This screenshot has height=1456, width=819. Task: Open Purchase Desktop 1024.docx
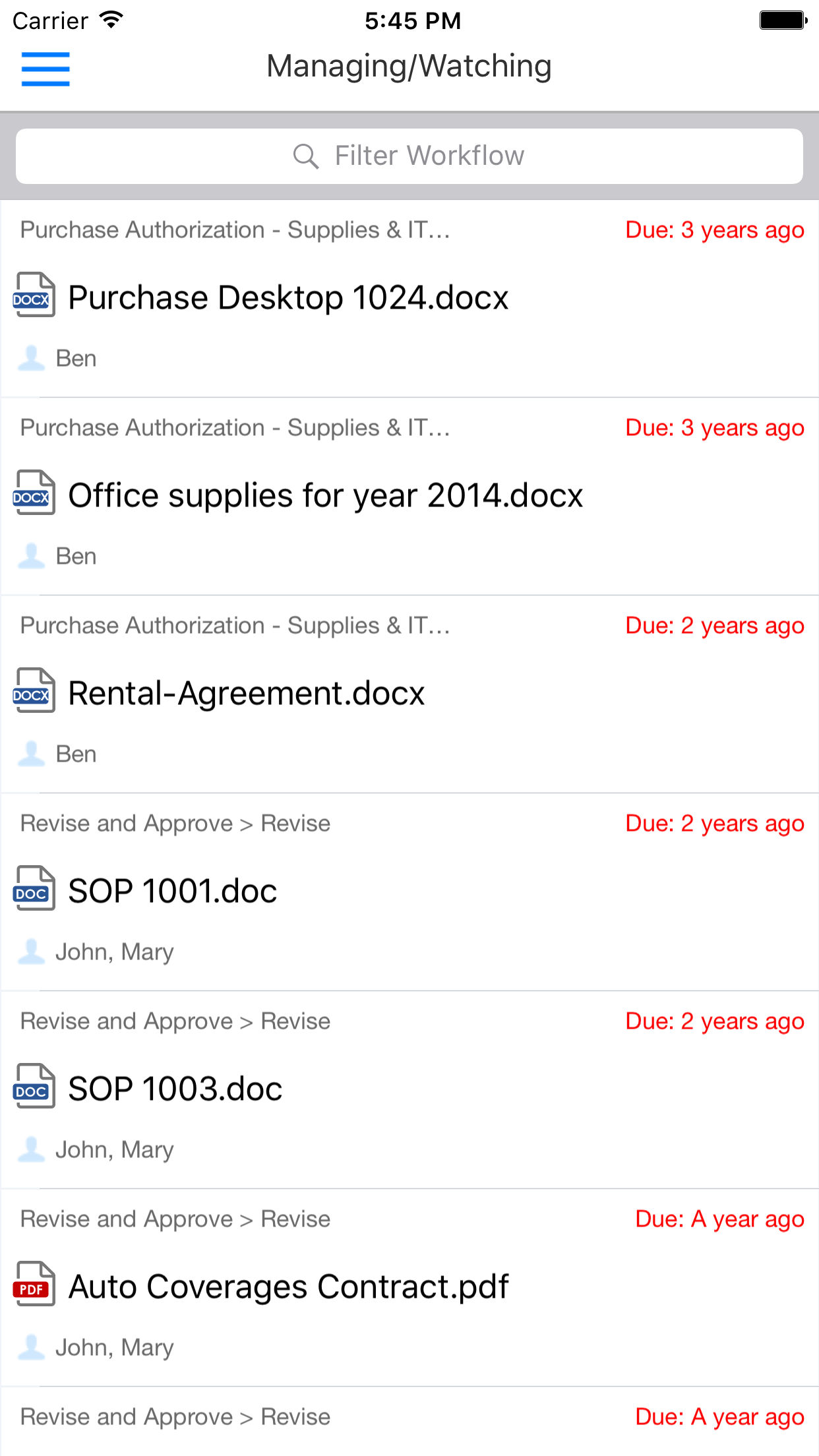point(288,297)
